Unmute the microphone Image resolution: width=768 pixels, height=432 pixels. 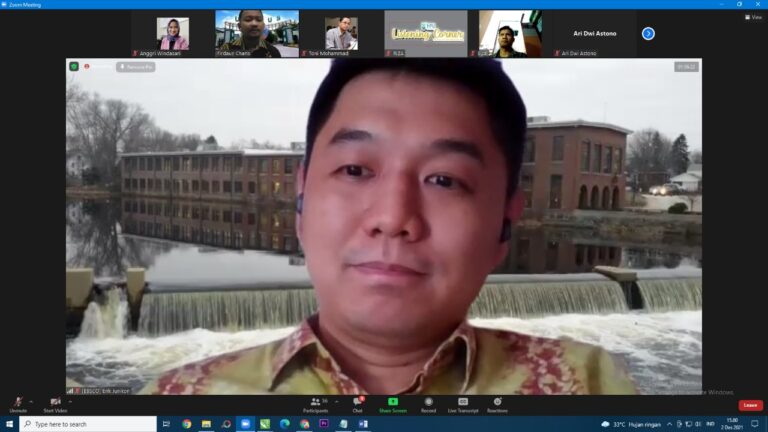pyautogui.click(x=18, y=403)
